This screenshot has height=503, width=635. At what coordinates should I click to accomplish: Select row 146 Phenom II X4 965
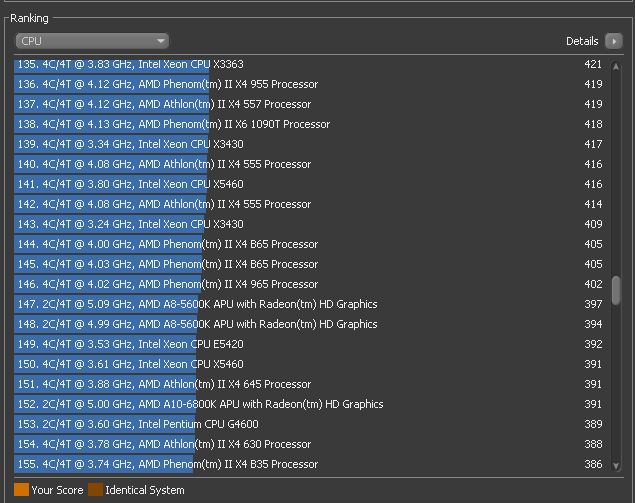tap(311, 284)
